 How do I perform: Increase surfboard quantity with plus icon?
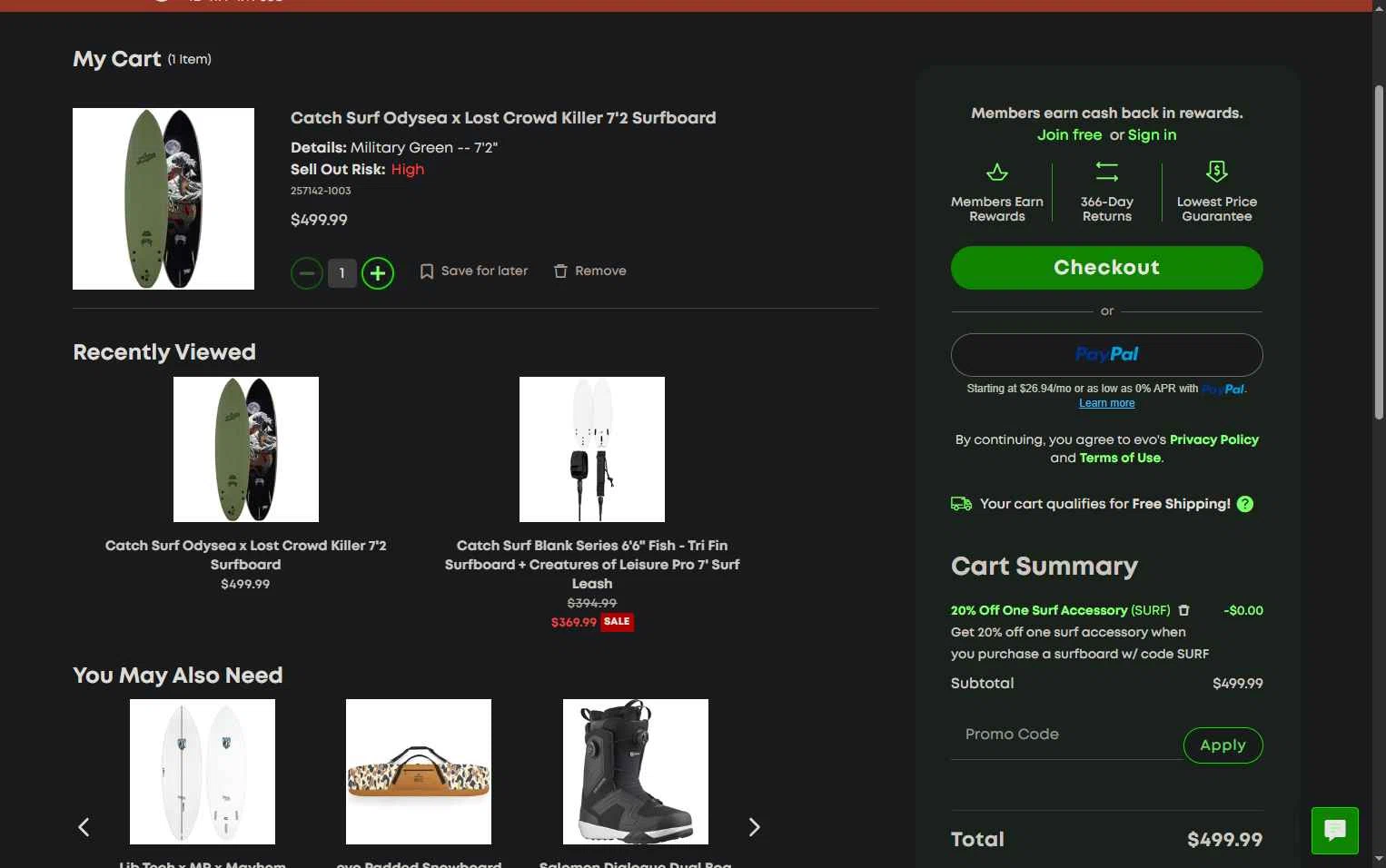[x=378, y=272]
